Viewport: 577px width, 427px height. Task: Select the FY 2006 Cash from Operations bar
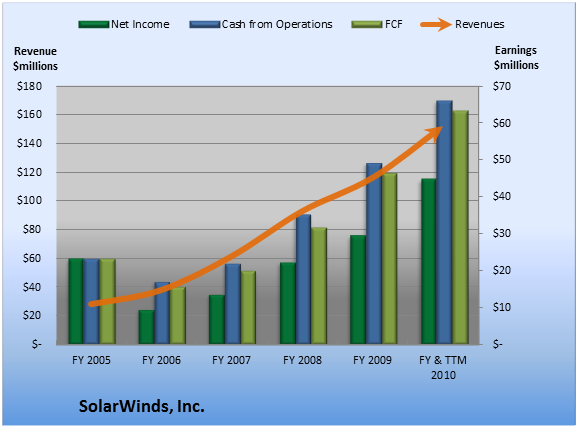click(162, 313)
